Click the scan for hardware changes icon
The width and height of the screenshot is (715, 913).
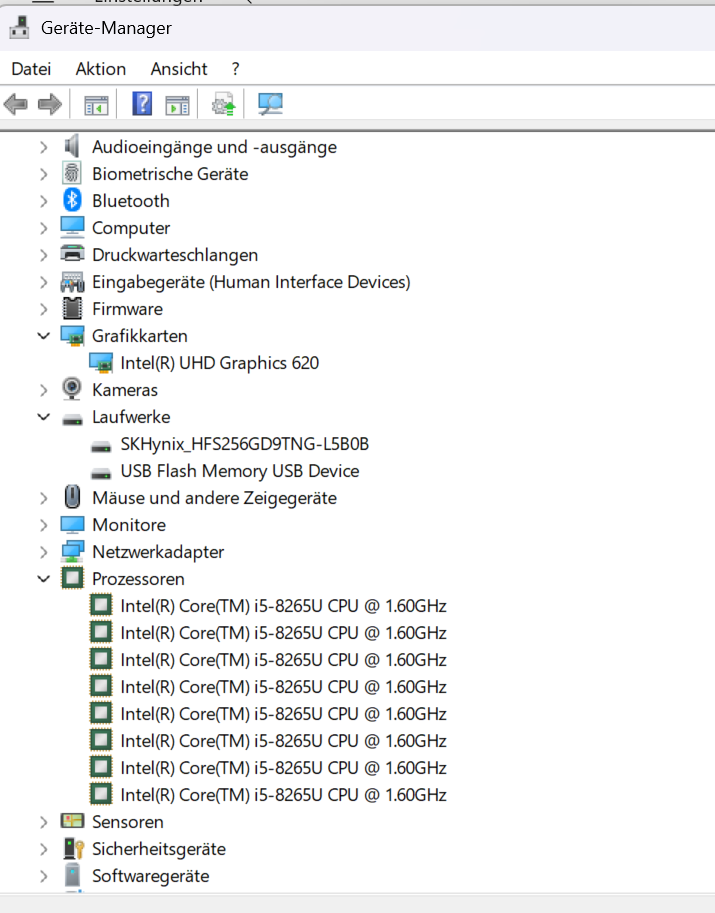[x=270, y=104]
